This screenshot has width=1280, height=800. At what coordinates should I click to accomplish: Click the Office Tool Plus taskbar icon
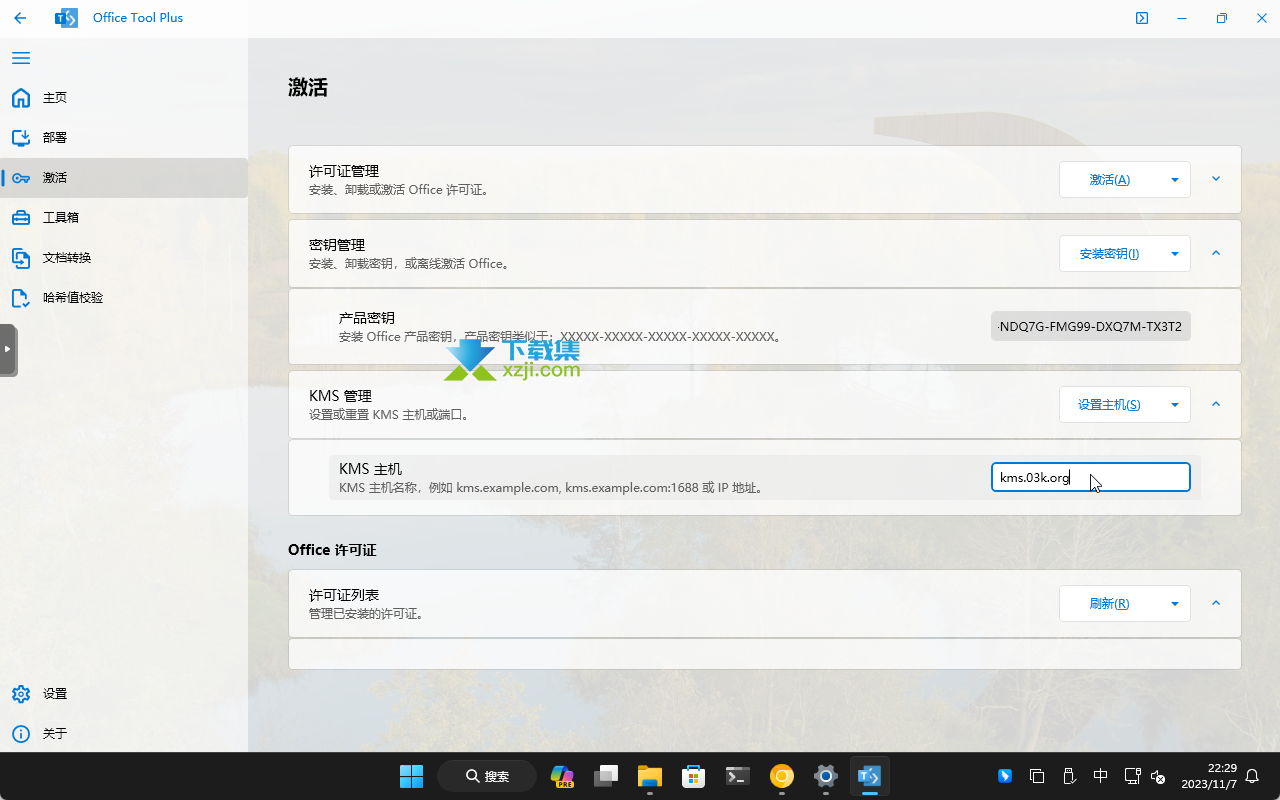(869, 776)
